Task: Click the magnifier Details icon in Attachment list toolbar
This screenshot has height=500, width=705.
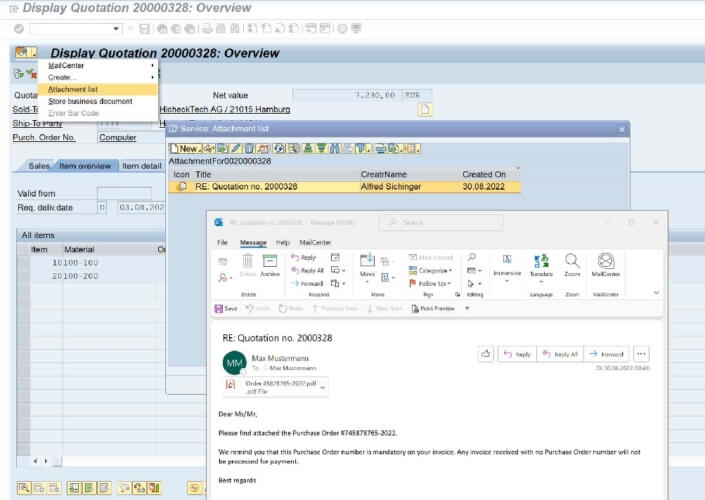Action: (293, 148)
